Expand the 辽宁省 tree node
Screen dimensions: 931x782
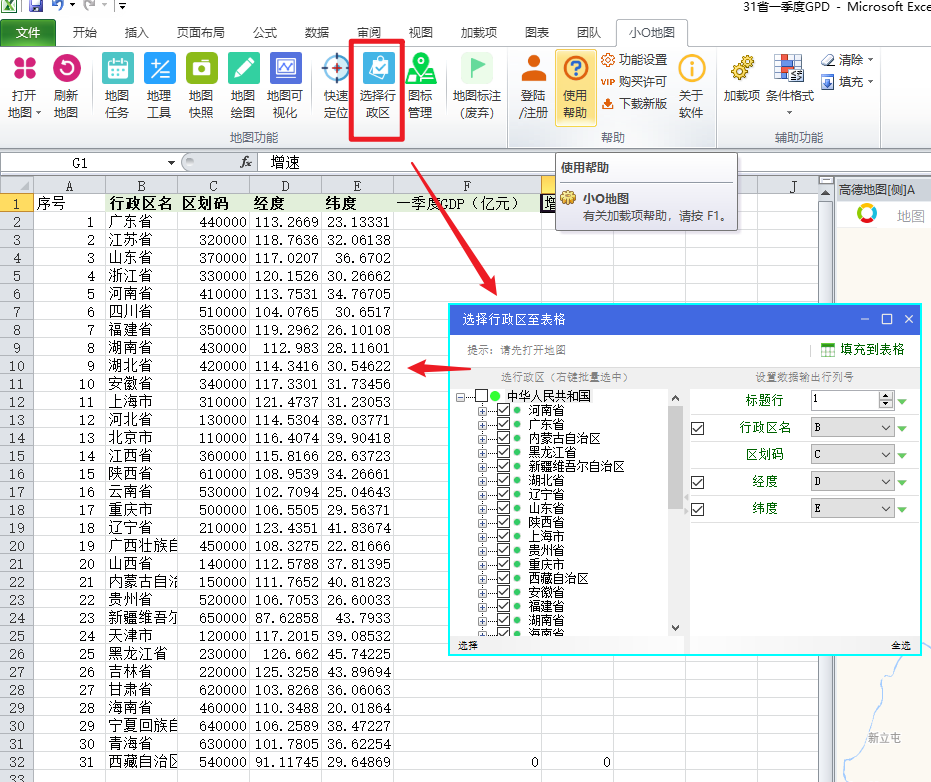click(482, 495)
